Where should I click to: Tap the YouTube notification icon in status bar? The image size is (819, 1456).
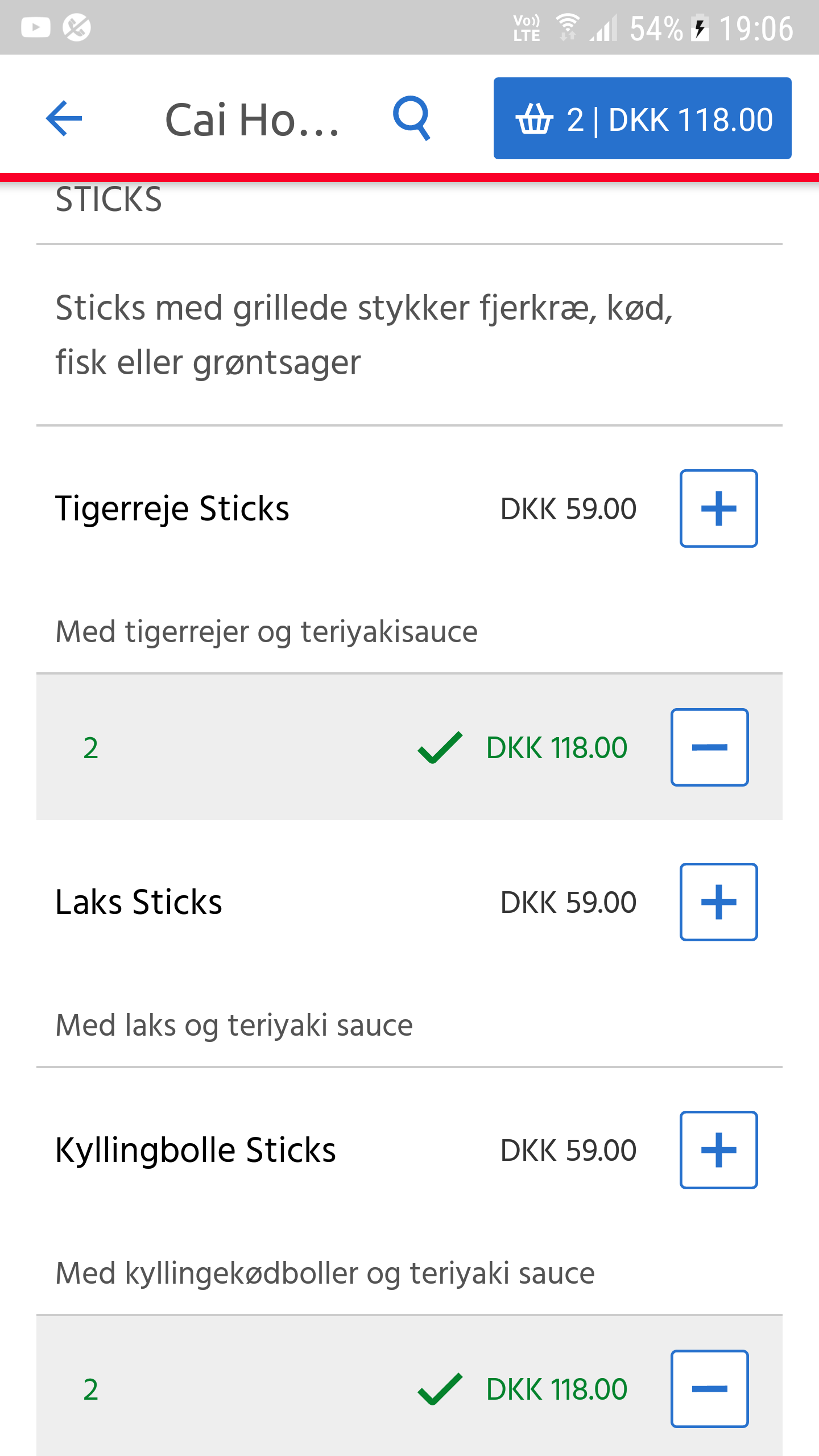(x=36, y=27)
